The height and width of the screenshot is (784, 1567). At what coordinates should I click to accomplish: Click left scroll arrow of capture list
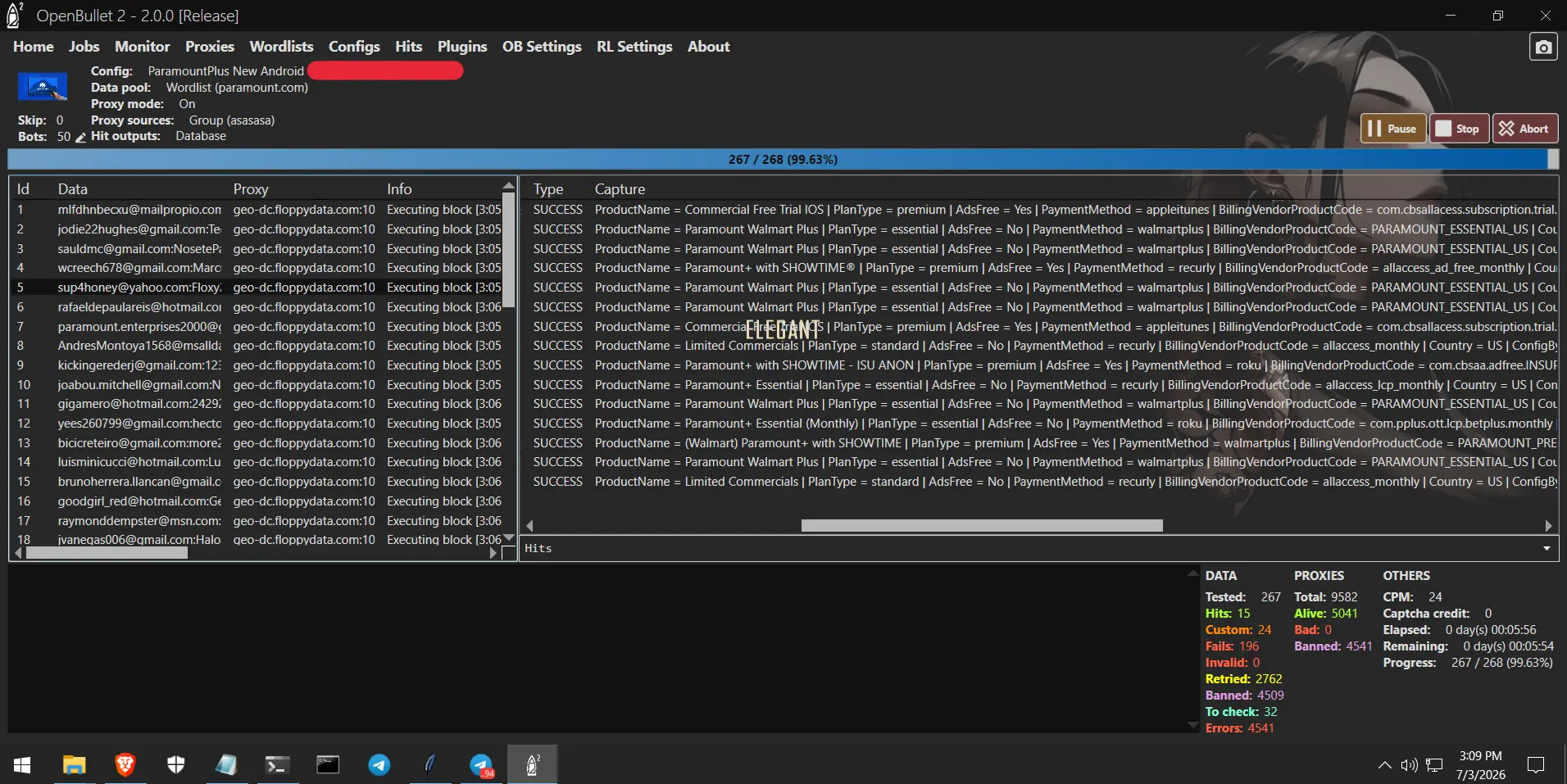pyautogui.click(x=529, y=525)
